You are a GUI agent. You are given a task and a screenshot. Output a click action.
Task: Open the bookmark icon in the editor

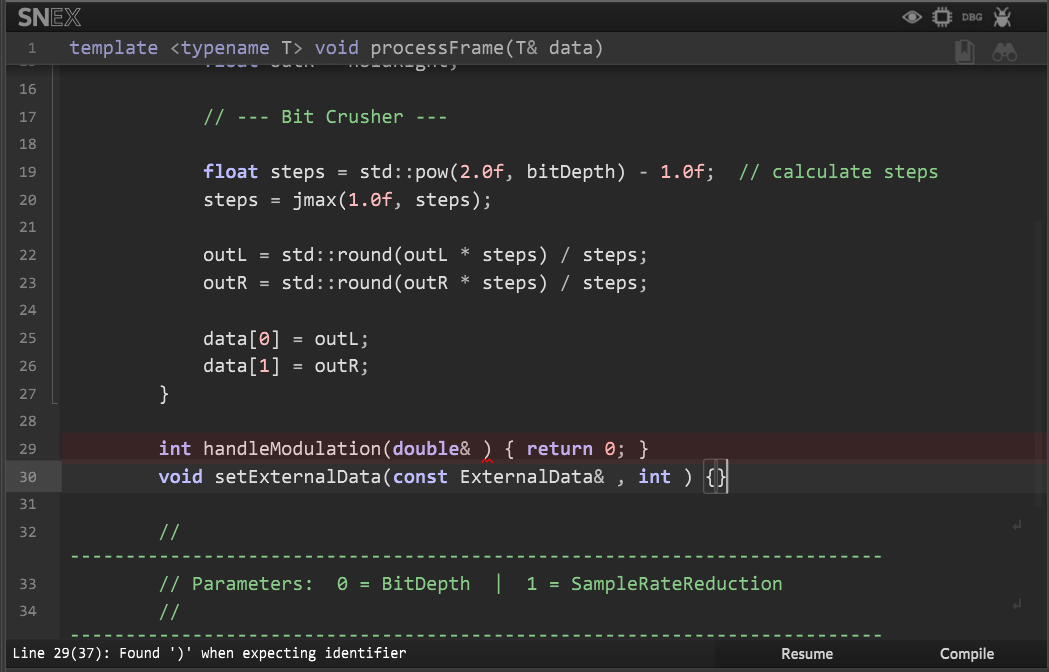coord(964,52)
